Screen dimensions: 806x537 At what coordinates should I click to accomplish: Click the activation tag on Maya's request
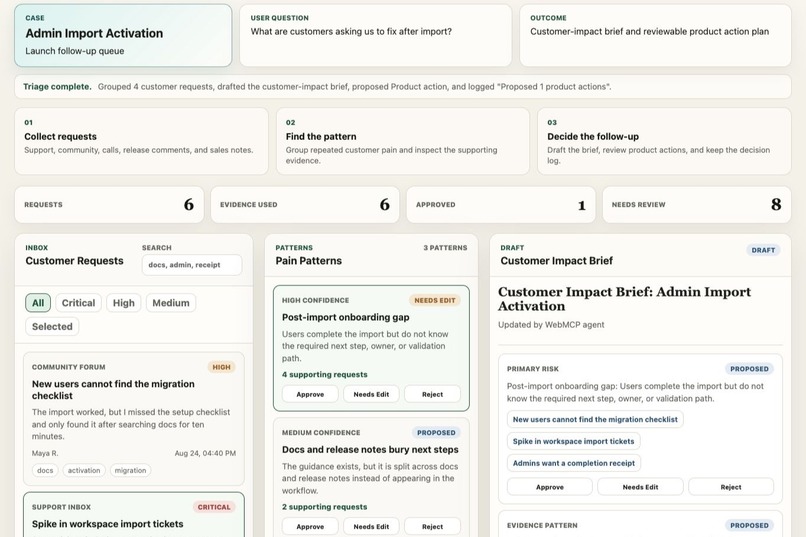click(84, 470)
